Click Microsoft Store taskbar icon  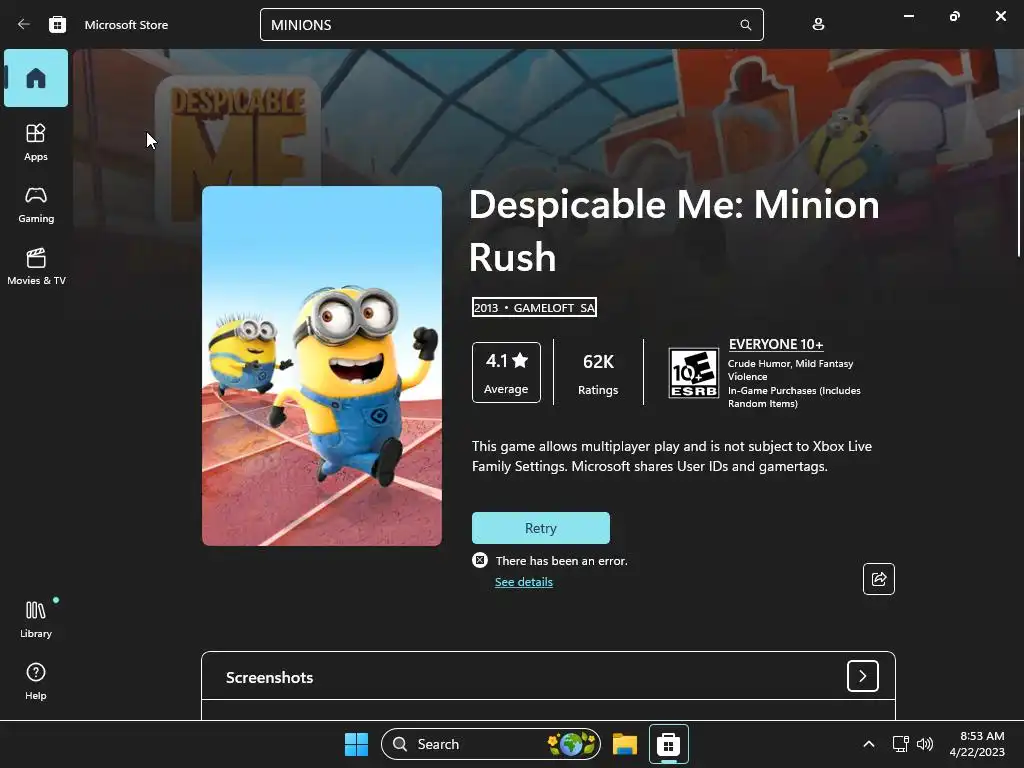pos(668,744)
